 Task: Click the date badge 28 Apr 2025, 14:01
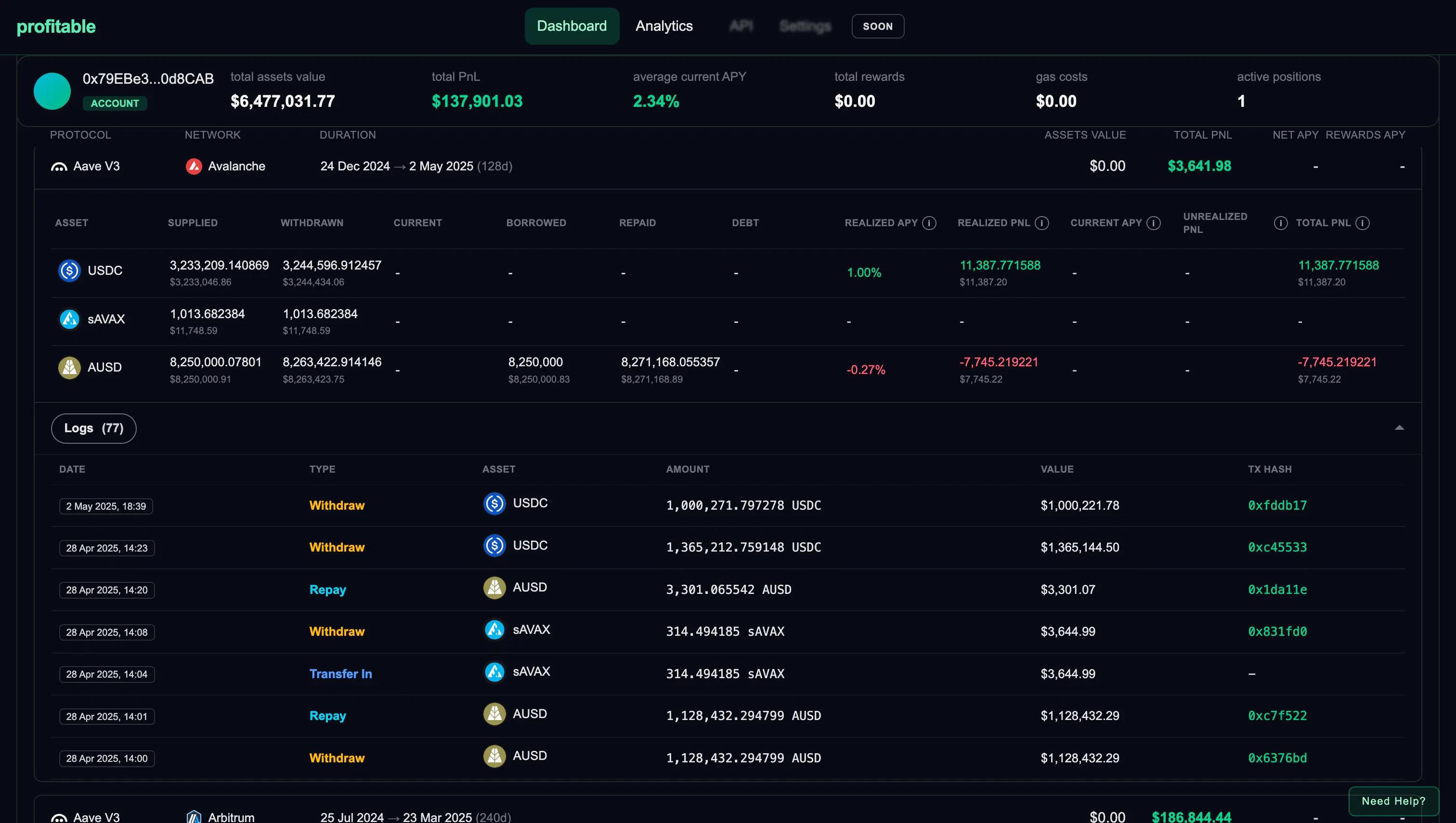(x=107, y=716)
